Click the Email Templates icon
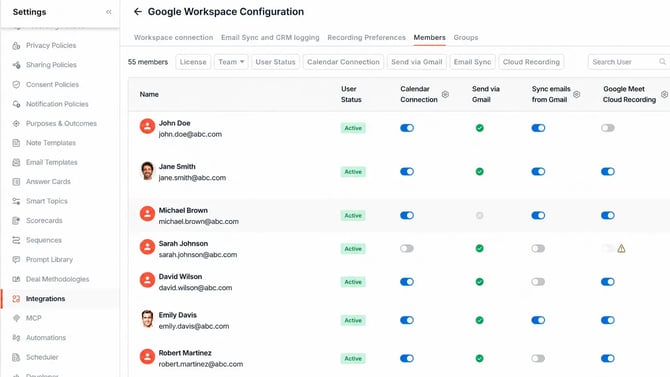The width and height of the screenshot is (670, 377). [16, 162]
